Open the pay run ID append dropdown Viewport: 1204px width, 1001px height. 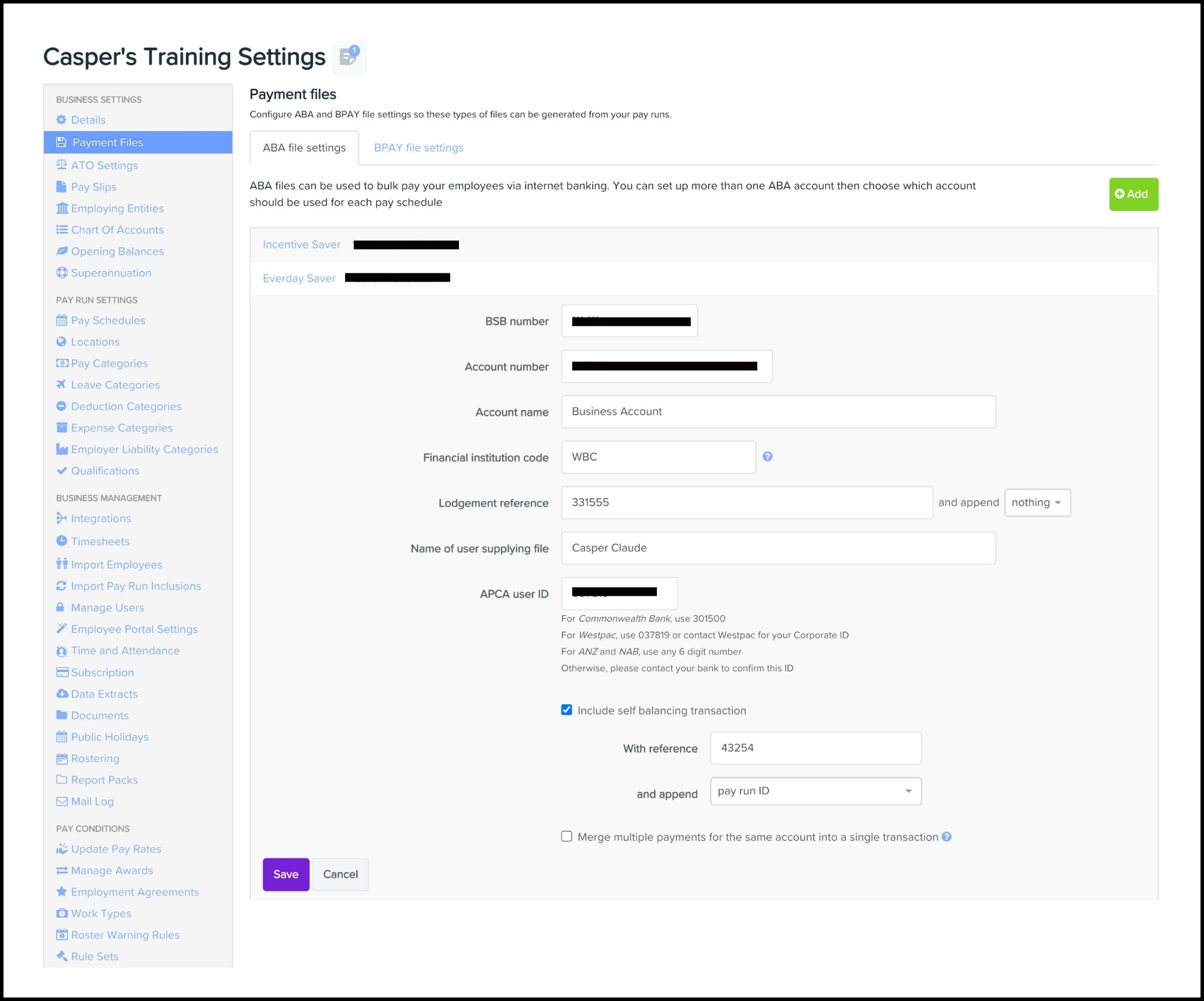[816, 791]
